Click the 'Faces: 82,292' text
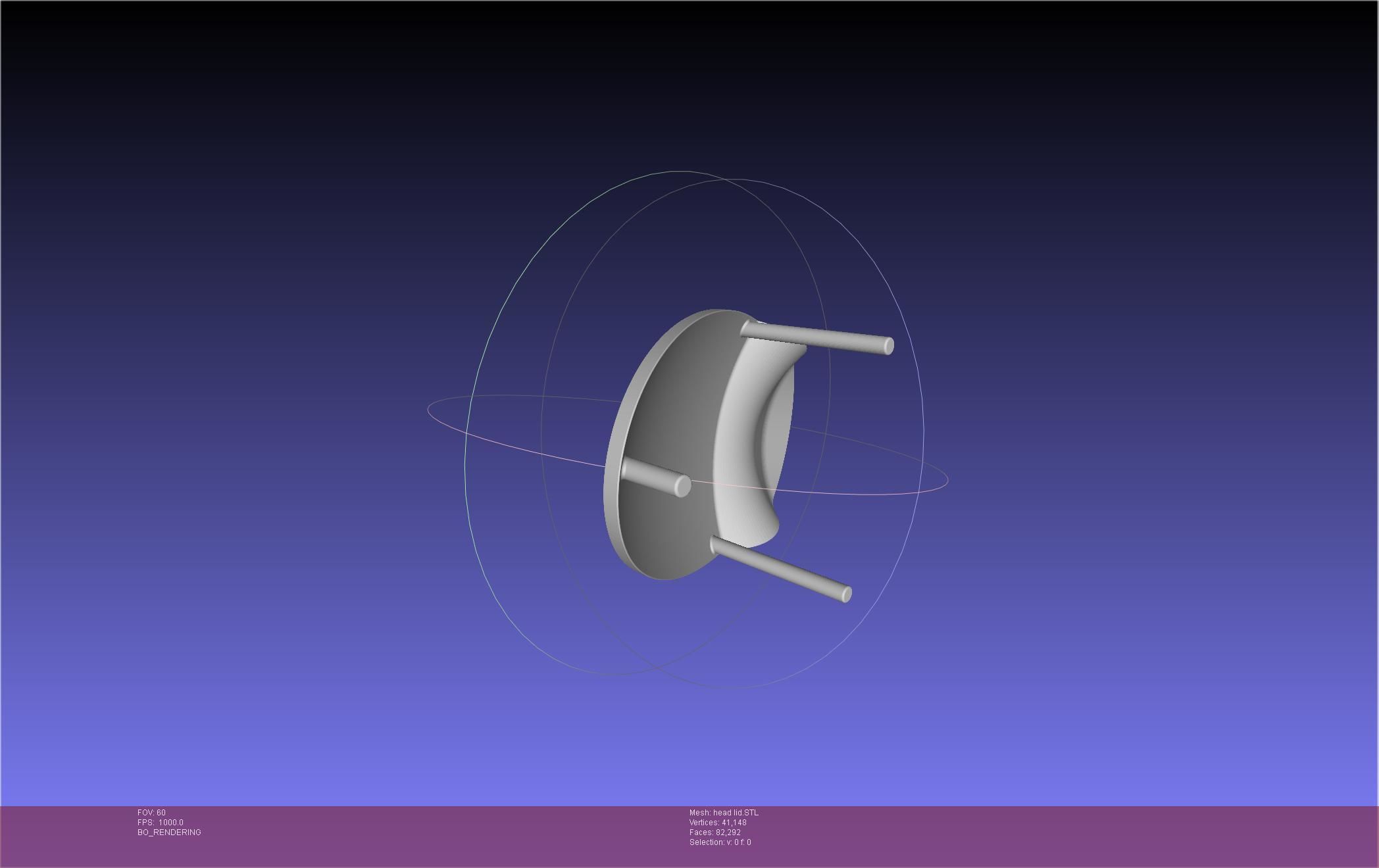1379x868 pixels. 715,832
